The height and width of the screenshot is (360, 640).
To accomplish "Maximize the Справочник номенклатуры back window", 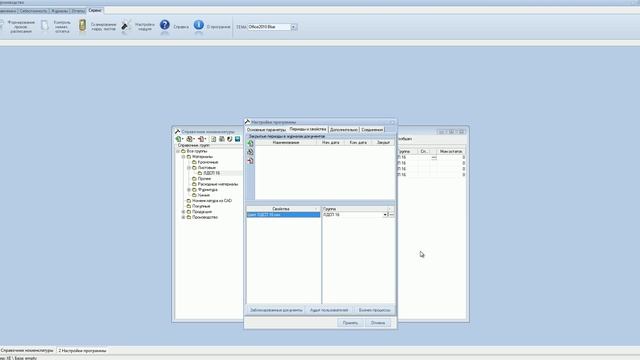I will point(451,132).
